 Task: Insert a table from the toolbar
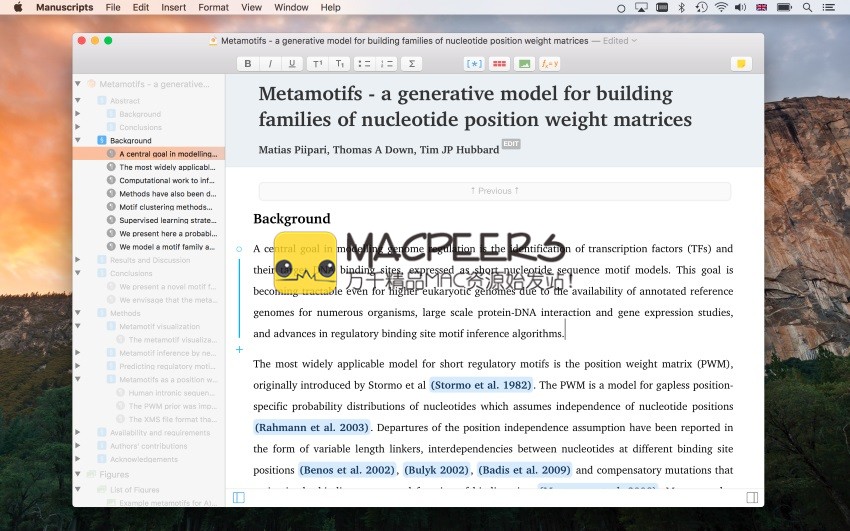point(499,63)
